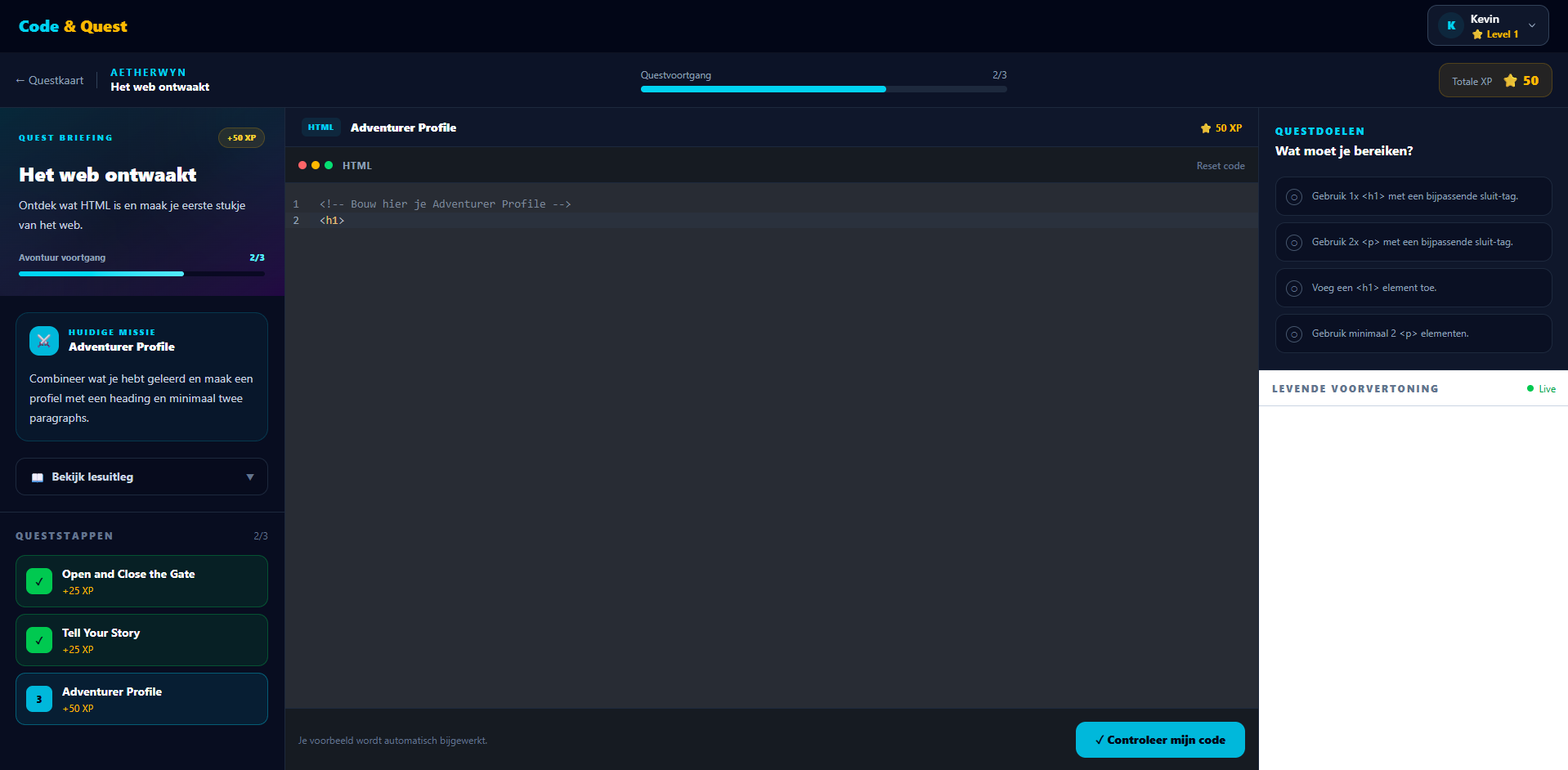The width and height of the screenshot is (1568, 770).
Task: Click the Questvoortgang progress bar
Action: click(x=823, y=89)
